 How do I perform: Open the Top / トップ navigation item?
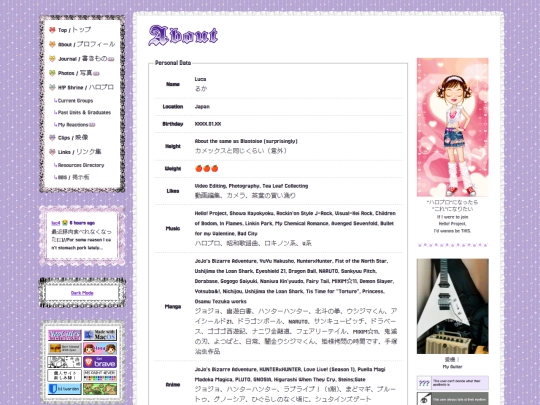(74, 30)
